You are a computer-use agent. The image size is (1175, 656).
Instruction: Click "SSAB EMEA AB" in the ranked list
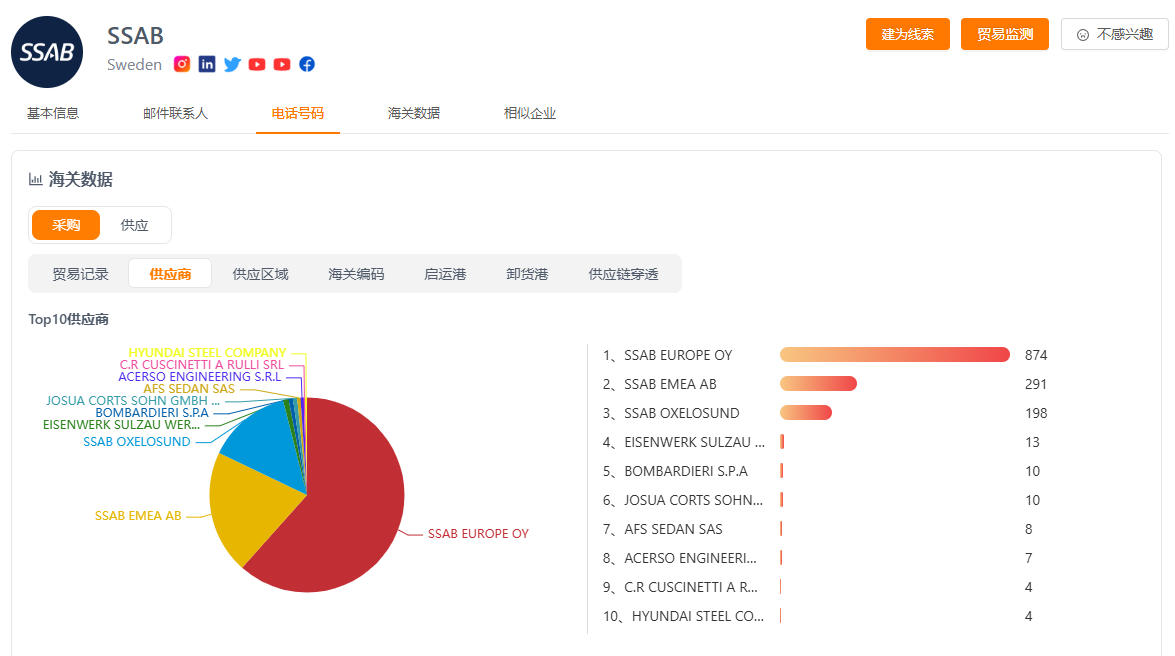[670, 384]
